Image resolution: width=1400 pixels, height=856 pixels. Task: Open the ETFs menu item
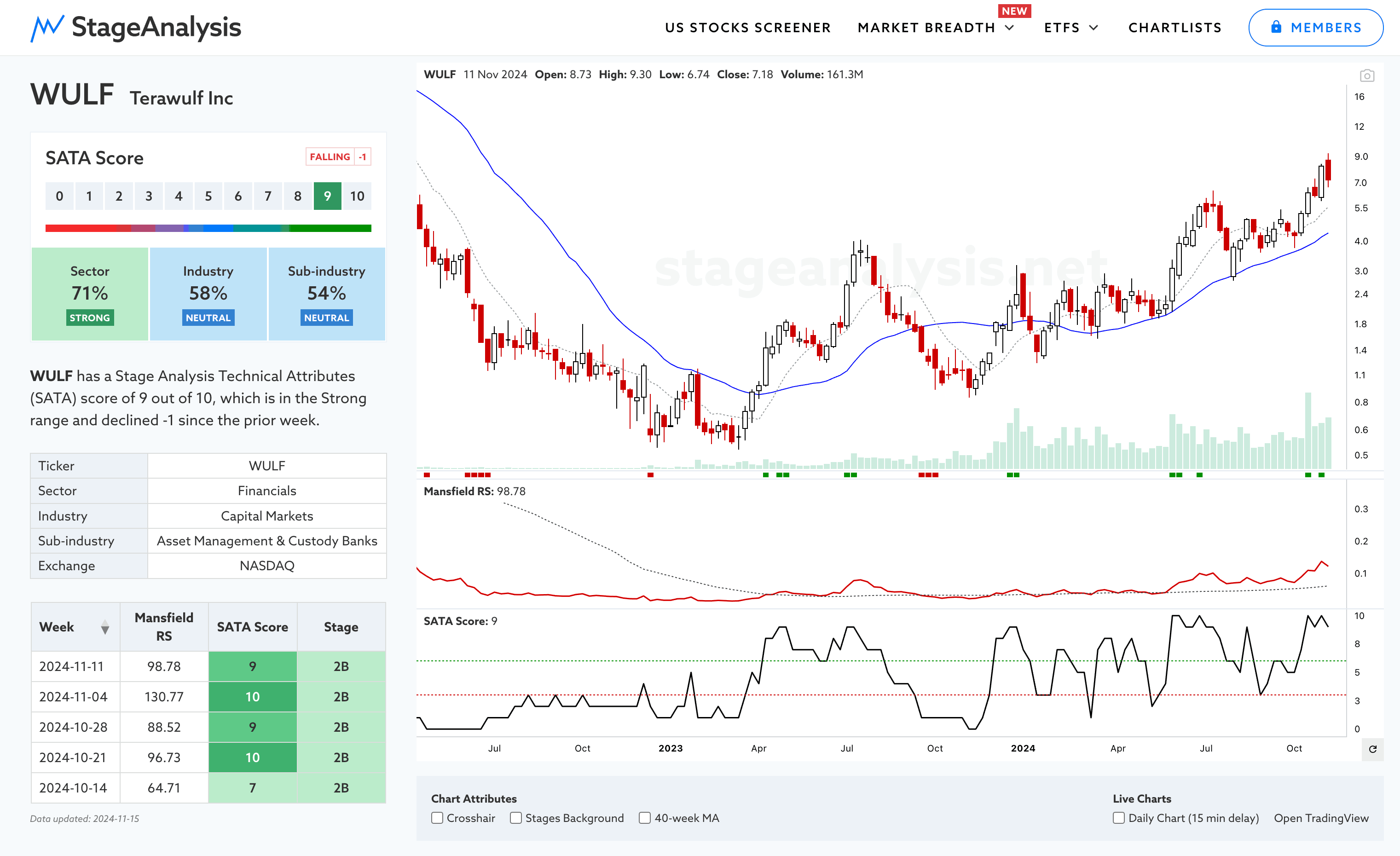(x=1061, y=28)
